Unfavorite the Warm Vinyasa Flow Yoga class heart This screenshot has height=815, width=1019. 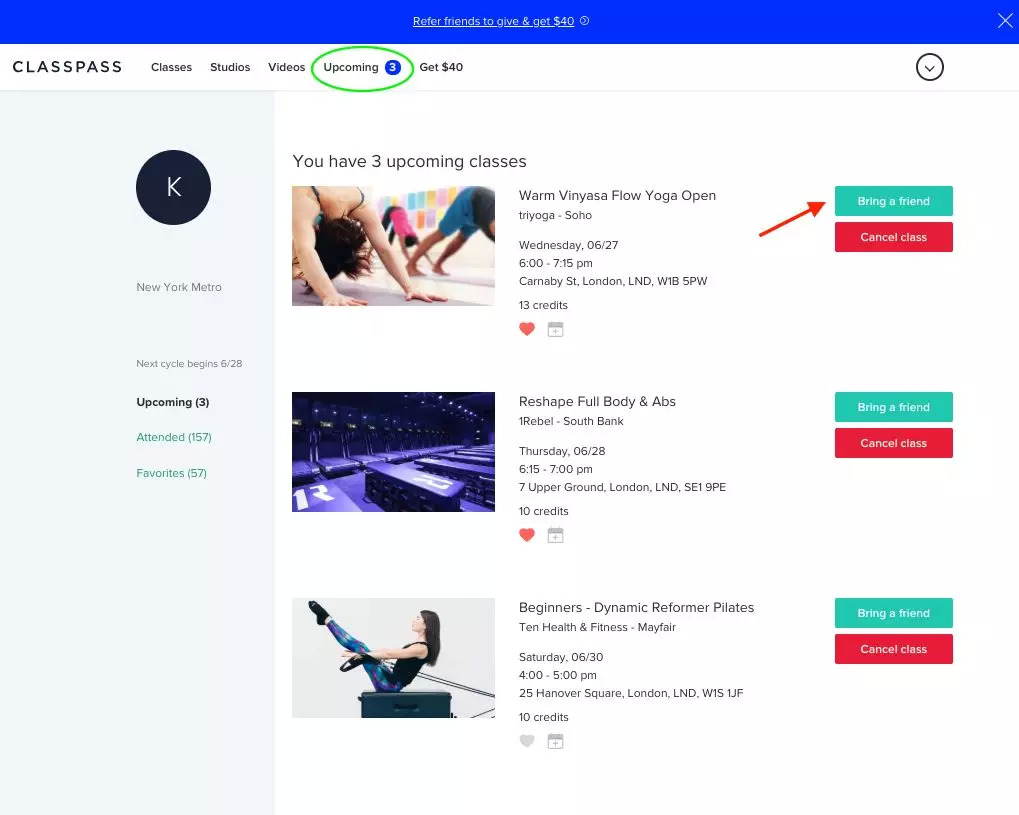[527, 329]
